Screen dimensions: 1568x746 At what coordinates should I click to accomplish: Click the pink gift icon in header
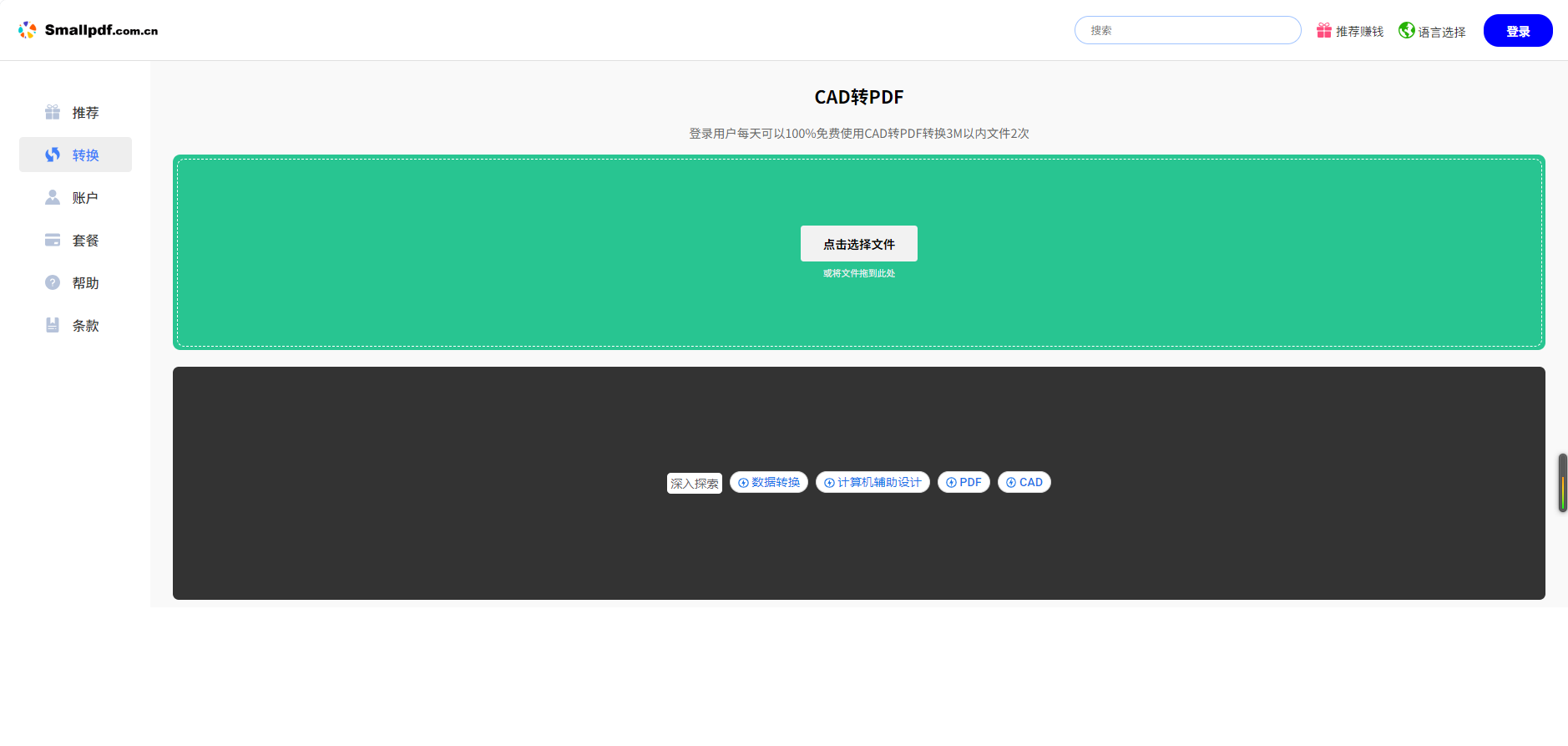1324,31
